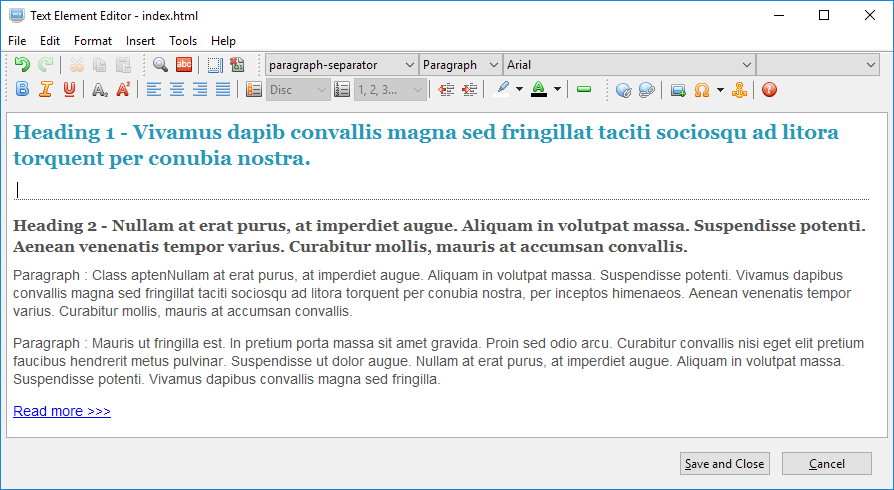The width and height of the screenshot is (894, 490).
Task: Click in the Heading 2 Nullam text
Action: click(x=439, y=236)
